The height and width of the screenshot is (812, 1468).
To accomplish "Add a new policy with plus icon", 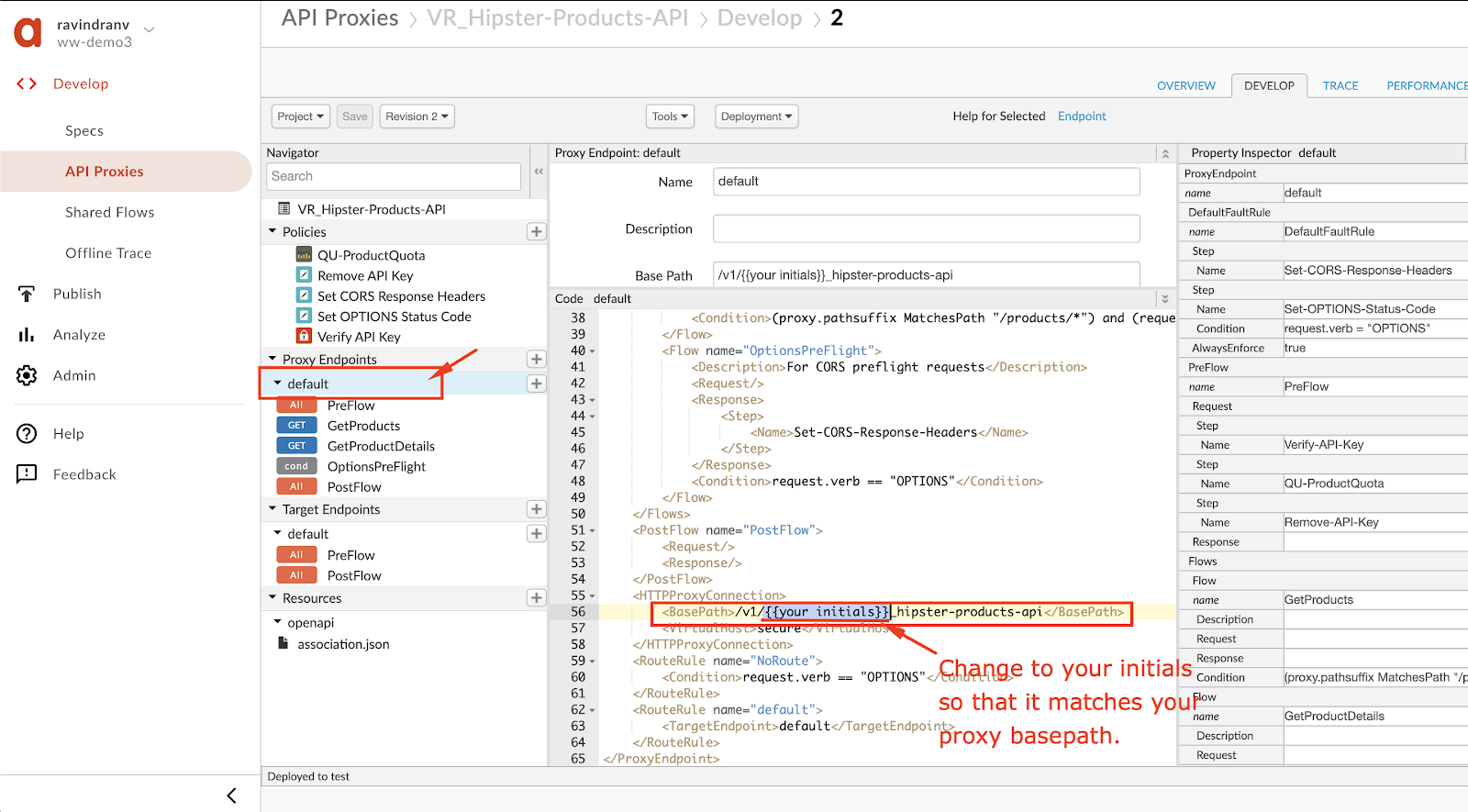I will tap(537, 232).
